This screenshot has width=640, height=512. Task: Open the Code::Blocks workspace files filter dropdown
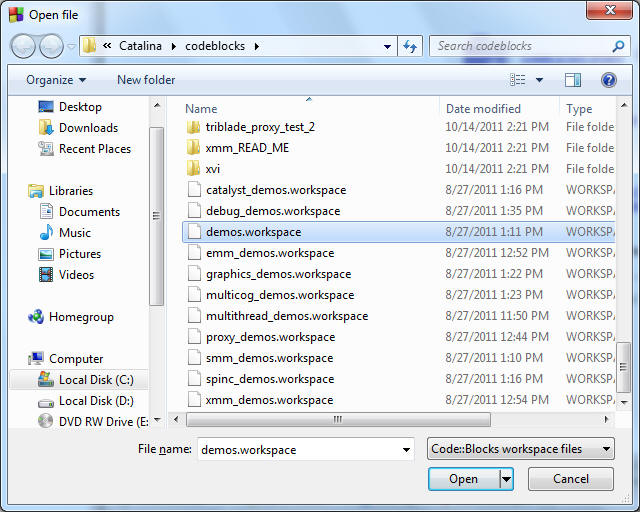point(520,449)
